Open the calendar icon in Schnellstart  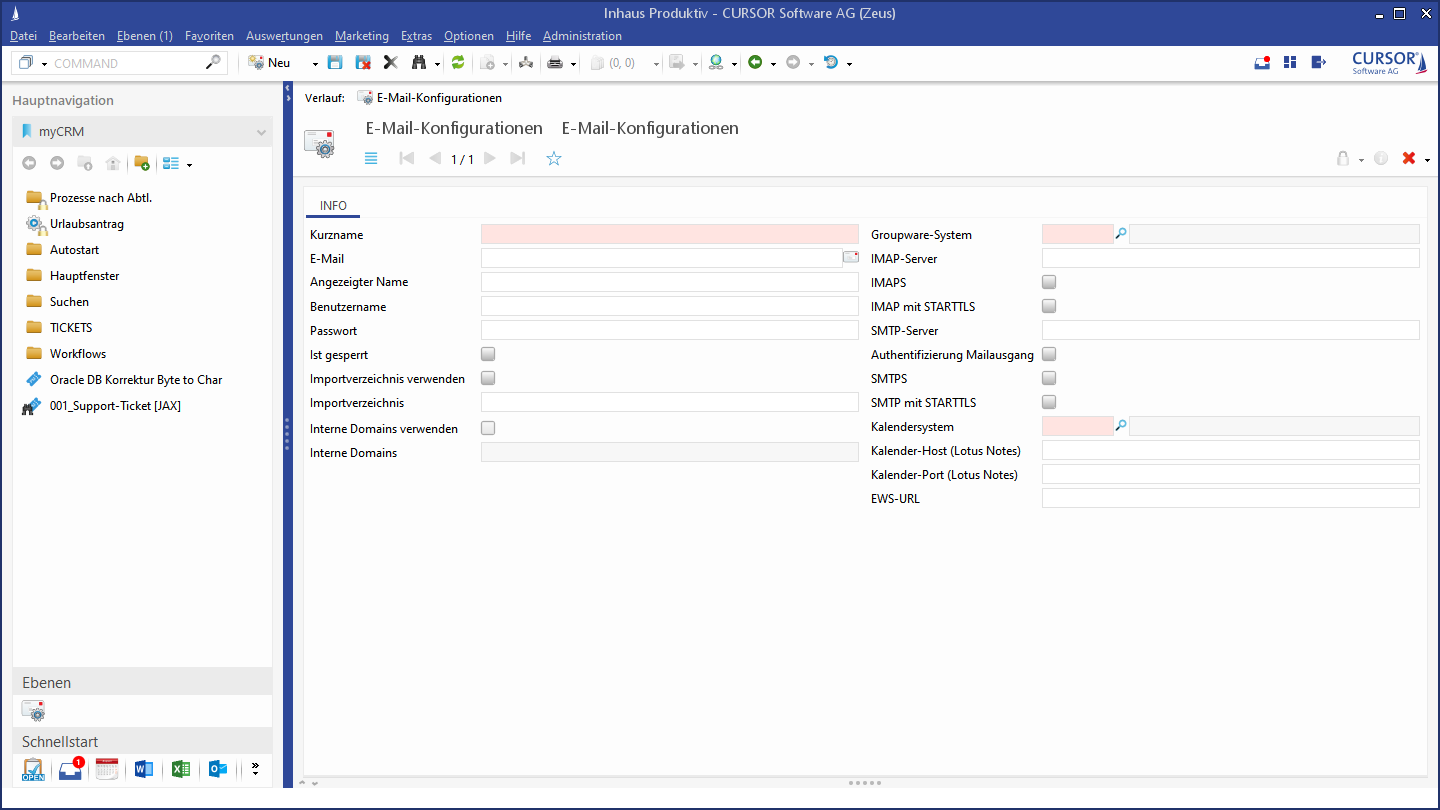coord(107,770)
